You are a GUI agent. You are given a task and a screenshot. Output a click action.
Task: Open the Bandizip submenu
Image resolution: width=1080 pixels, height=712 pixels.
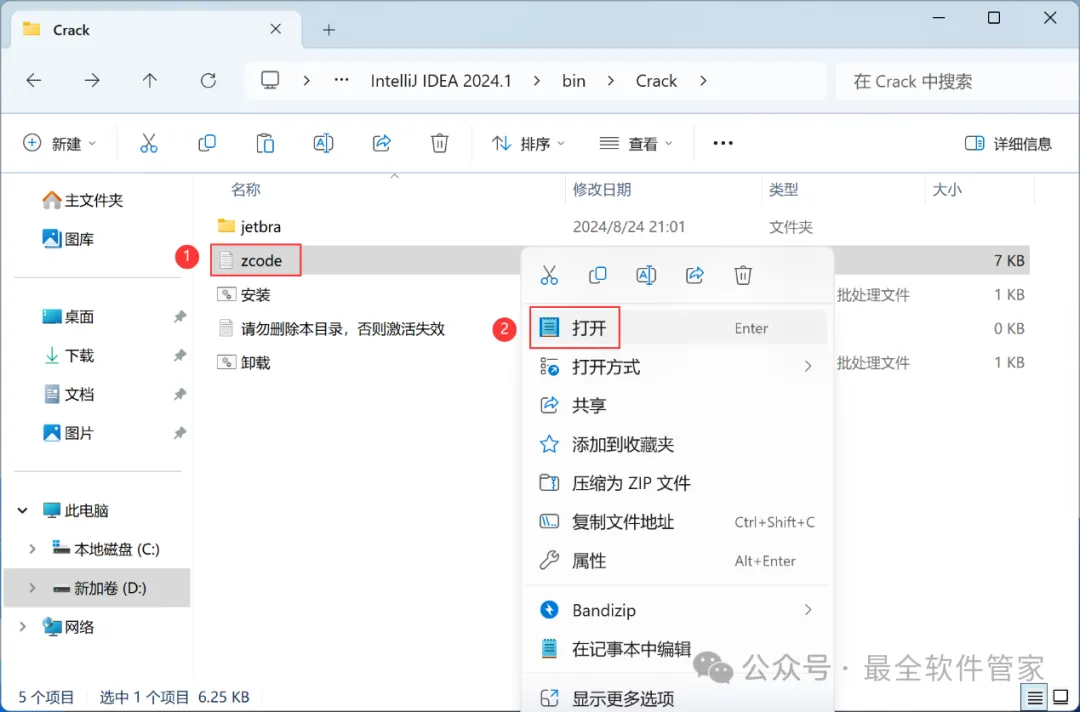coord(678,610)
